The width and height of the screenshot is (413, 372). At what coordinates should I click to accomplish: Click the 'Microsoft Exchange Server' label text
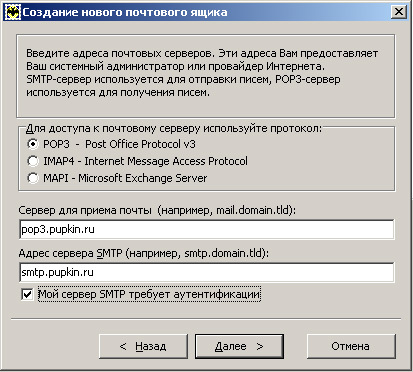pyautogui.click(x=143, y=178)
